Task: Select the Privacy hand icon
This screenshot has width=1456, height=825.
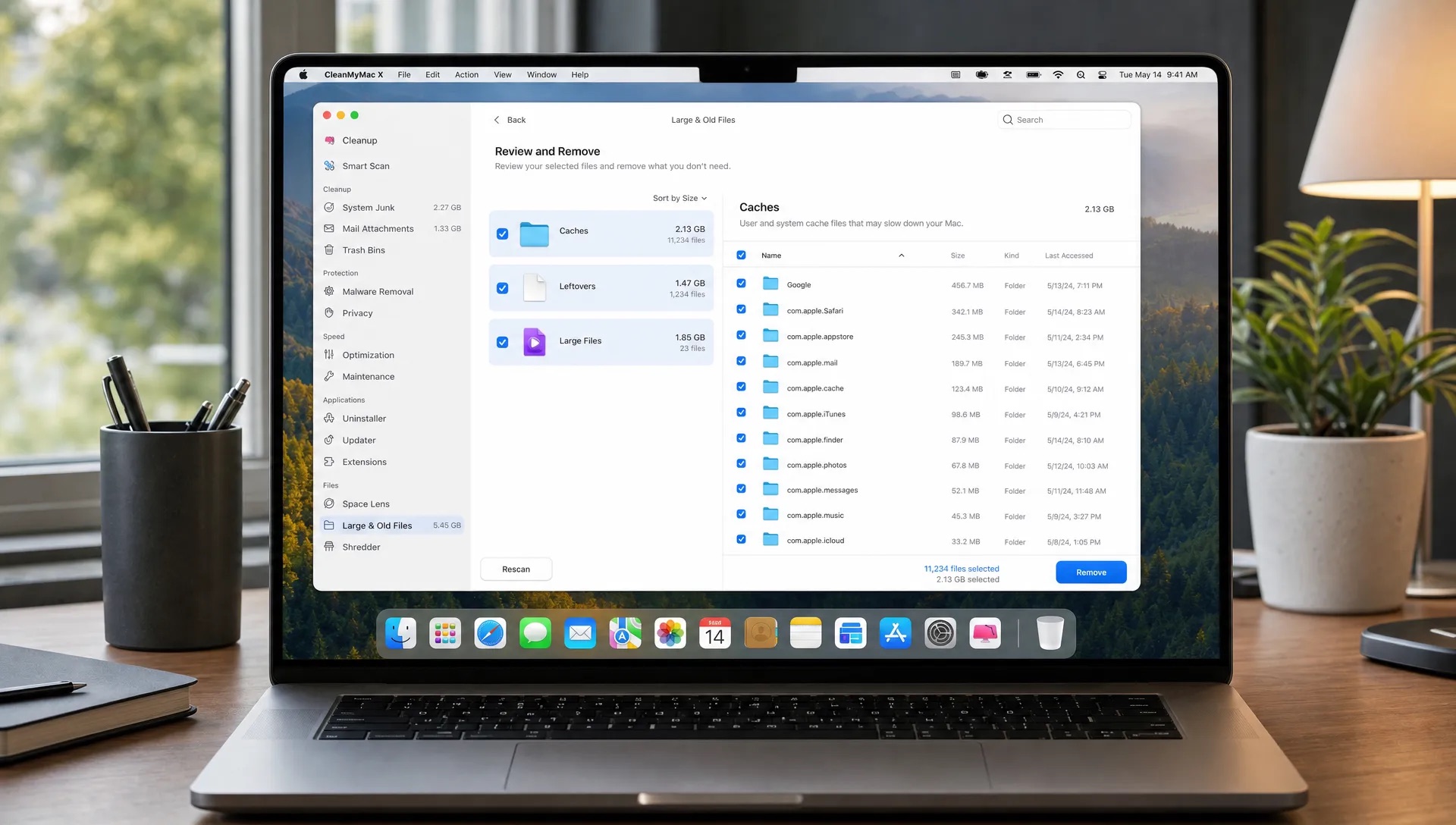Action: coord(329,313)
